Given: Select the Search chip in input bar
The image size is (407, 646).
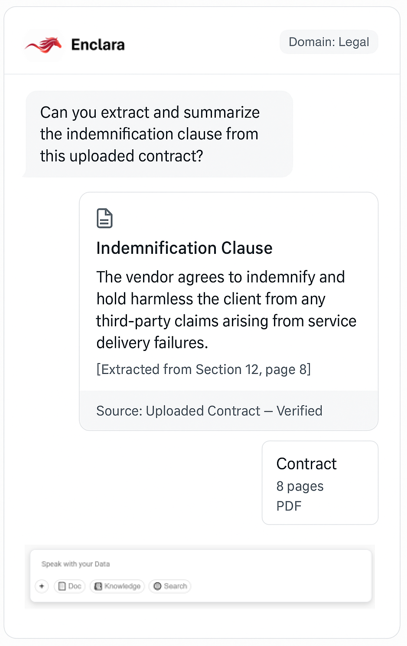Looking at the screenshot, I should click(170, 586).
